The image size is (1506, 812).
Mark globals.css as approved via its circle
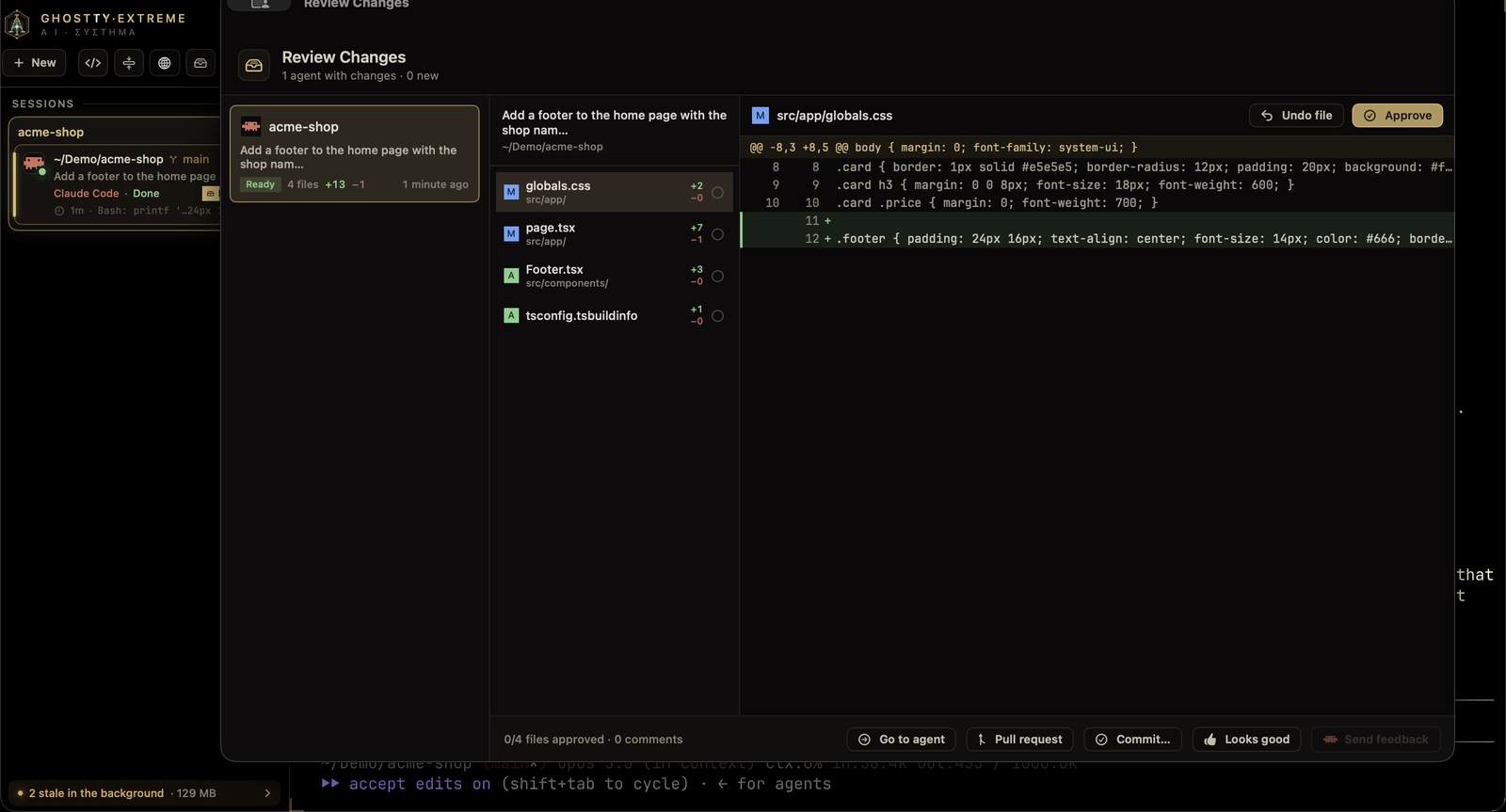click(717, 192)
